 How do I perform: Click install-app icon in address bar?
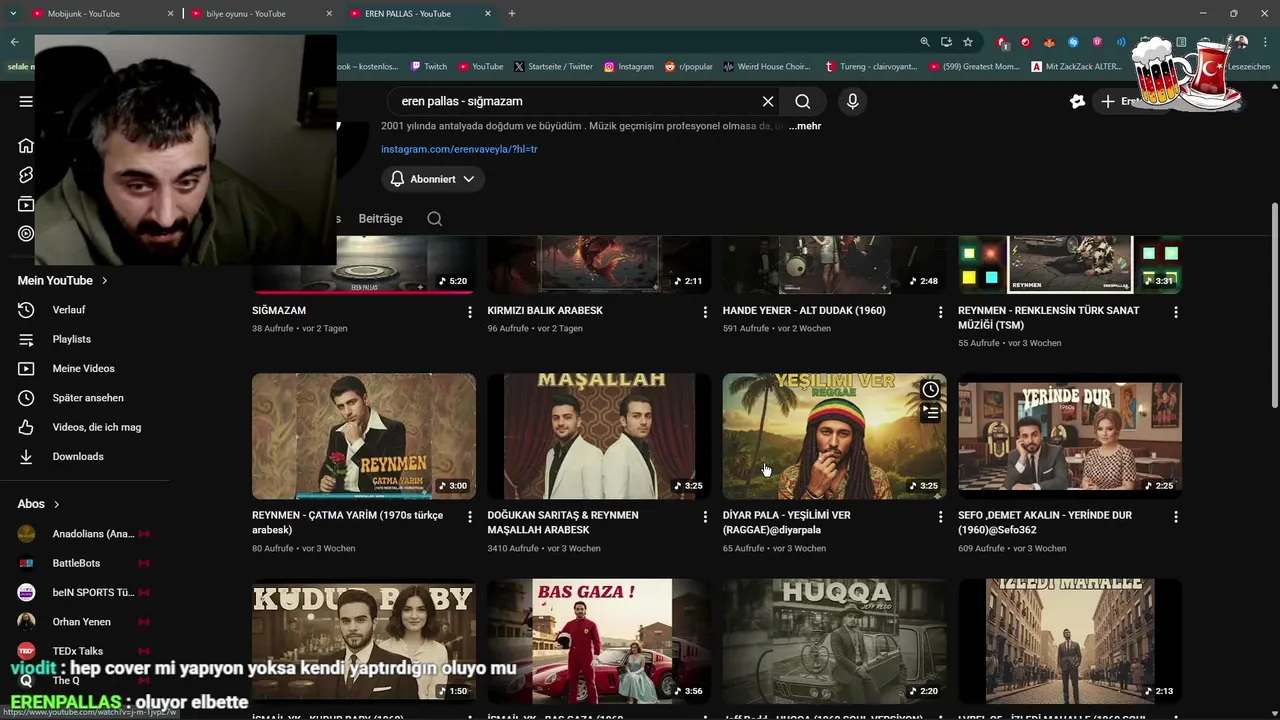pos(946,42)
